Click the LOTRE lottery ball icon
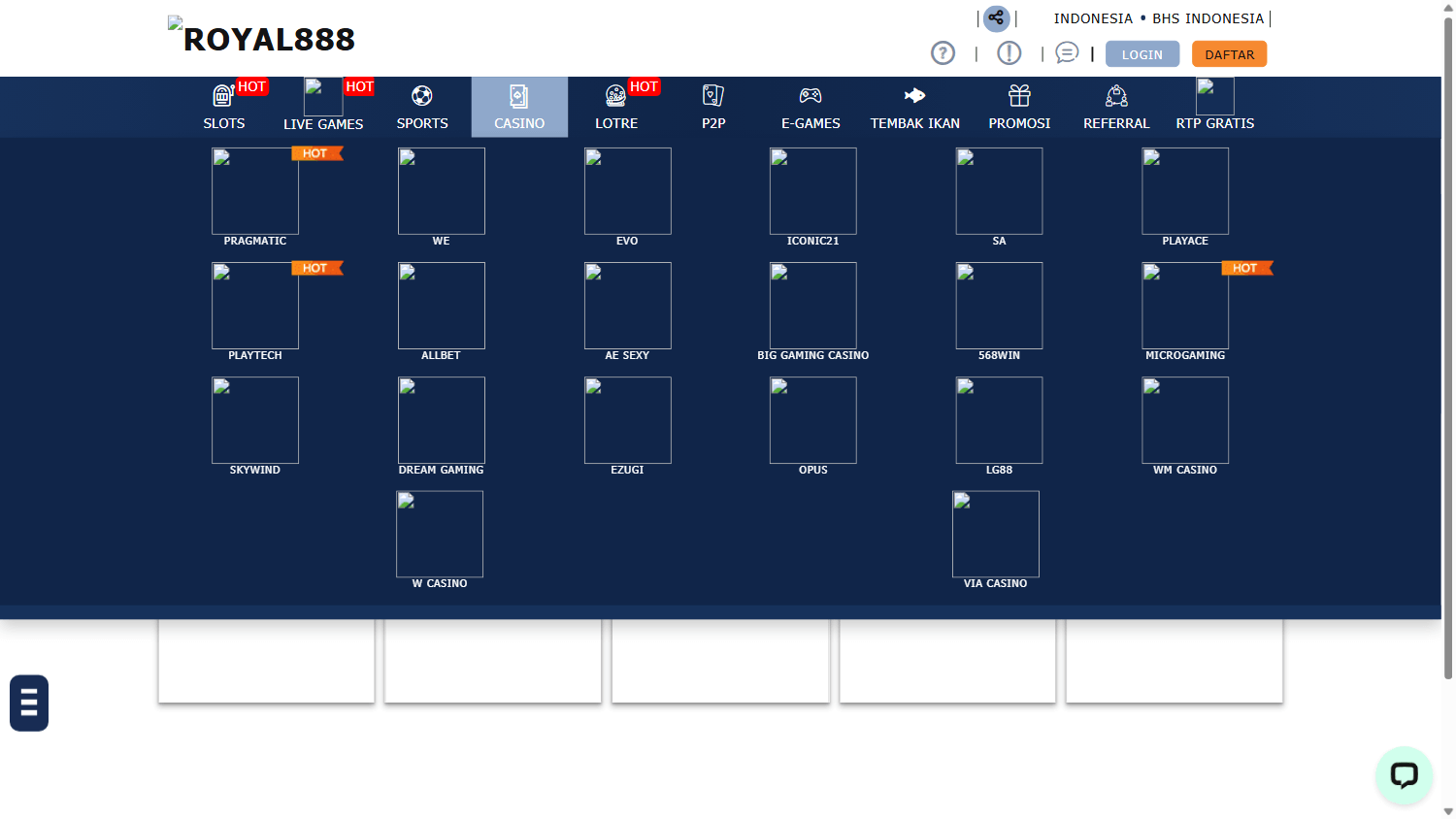This screenshot has height=819, width=1456. tap(615, 96)
